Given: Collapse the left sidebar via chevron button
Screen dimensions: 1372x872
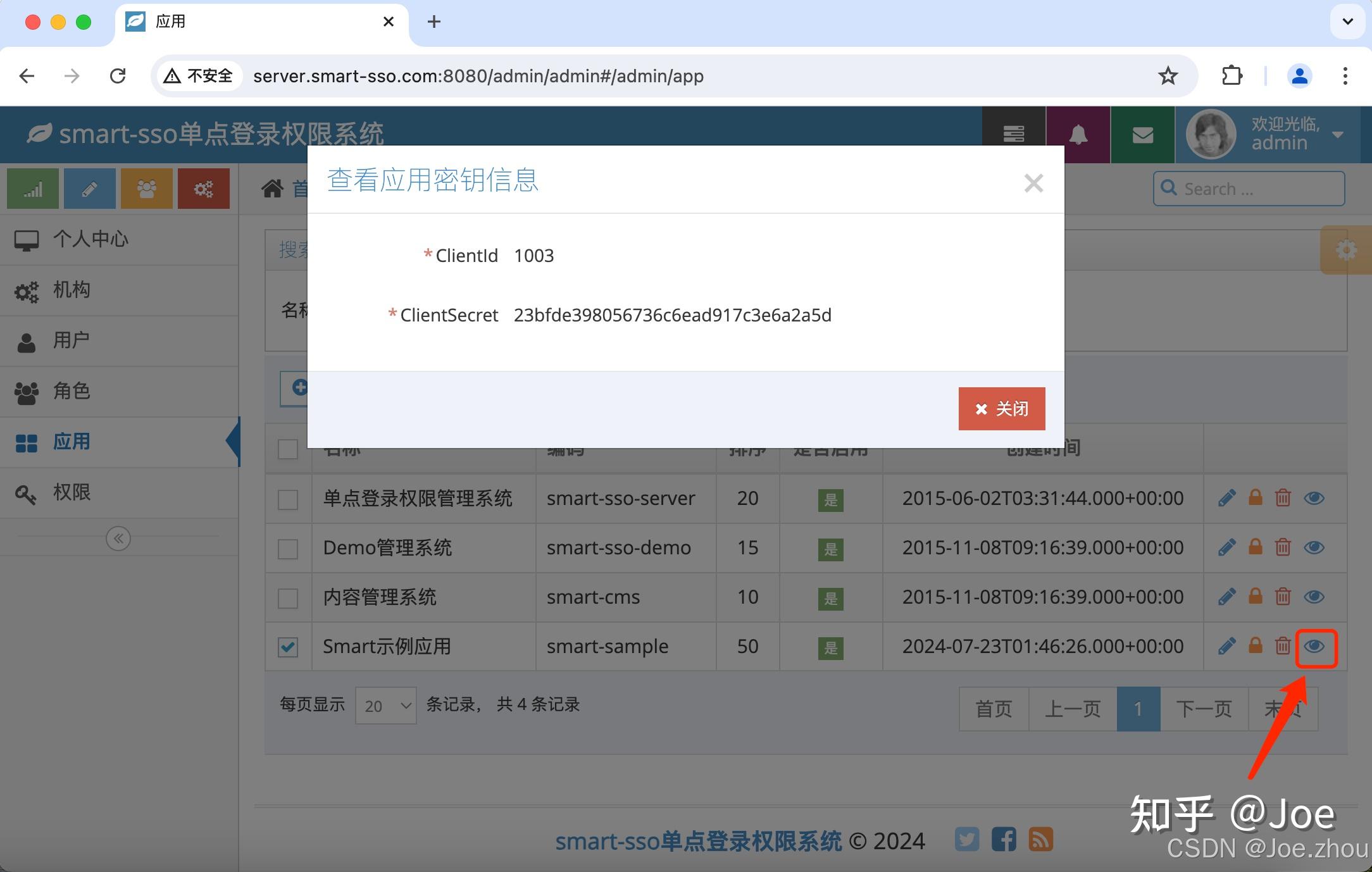Looking at the screenshot, I should (118, 538).
